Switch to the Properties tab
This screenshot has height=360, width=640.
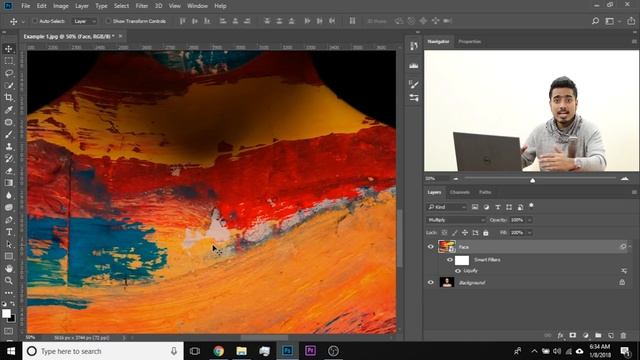(469, 42)
